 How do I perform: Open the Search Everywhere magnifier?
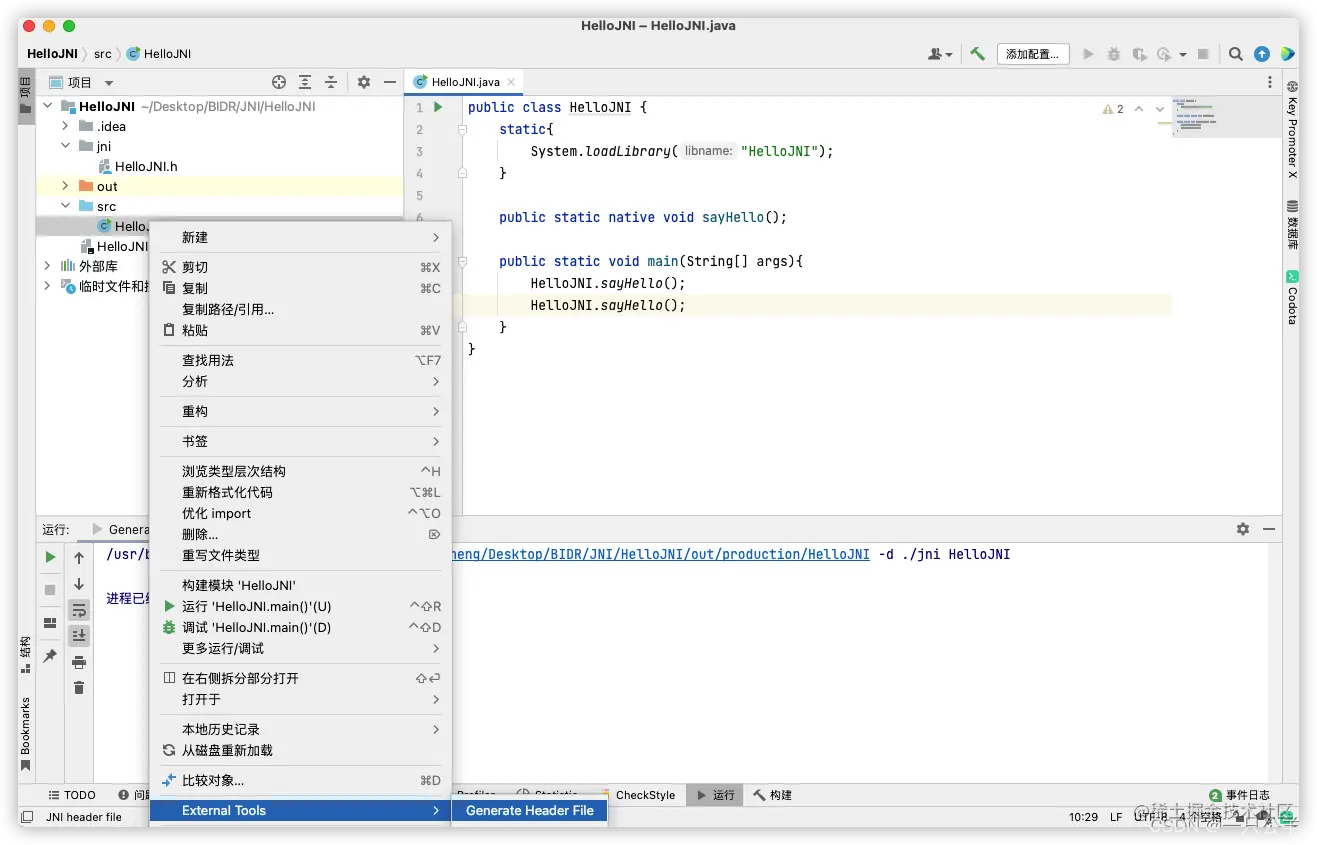pyautogui.click(x=1236, y=54)
